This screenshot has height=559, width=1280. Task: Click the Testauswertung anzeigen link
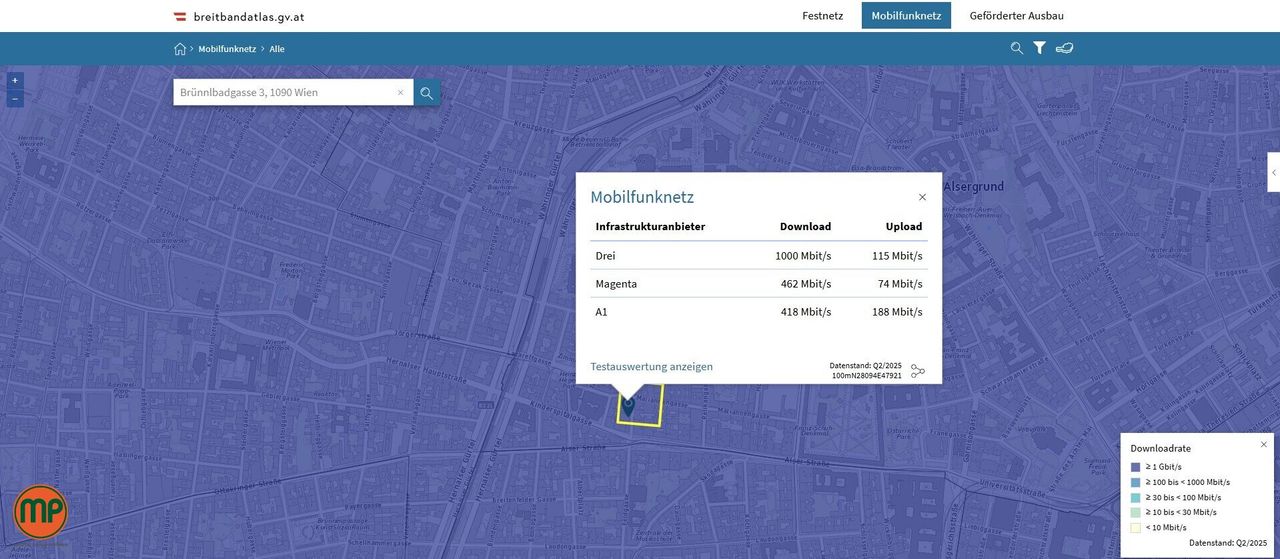[651, 367]
